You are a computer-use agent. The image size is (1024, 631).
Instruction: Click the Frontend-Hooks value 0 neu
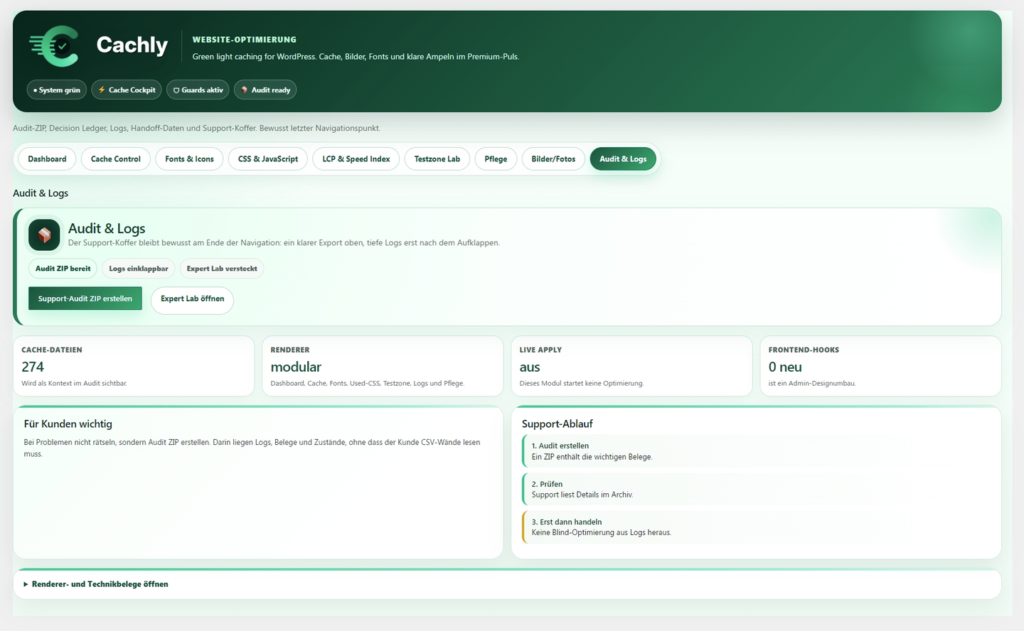(785, 367)
